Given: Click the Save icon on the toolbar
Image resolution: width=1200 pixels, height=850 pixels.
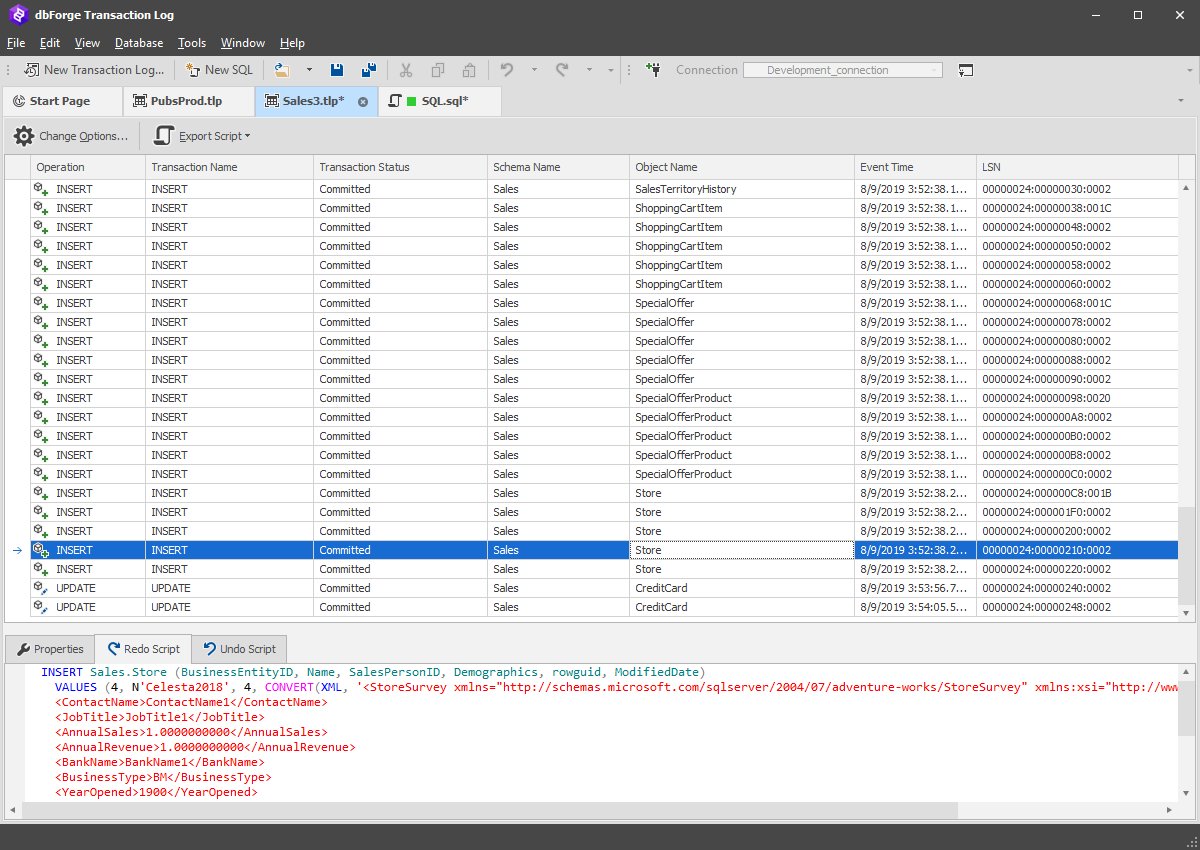Looking at the screenshot, I should [x=337, y=70].
